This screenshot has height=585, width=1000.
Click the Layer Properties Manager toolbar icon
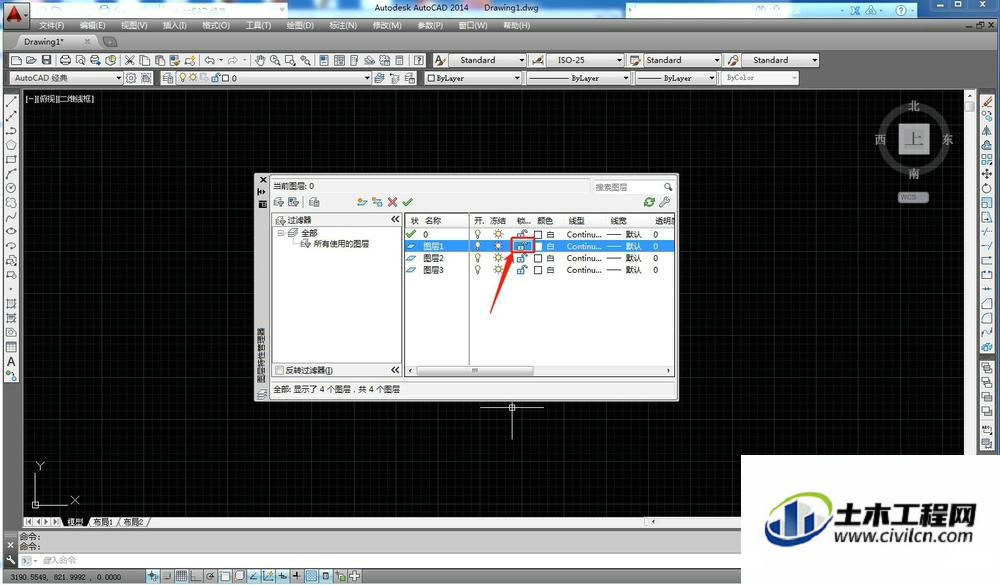click(x=168, y=78)
